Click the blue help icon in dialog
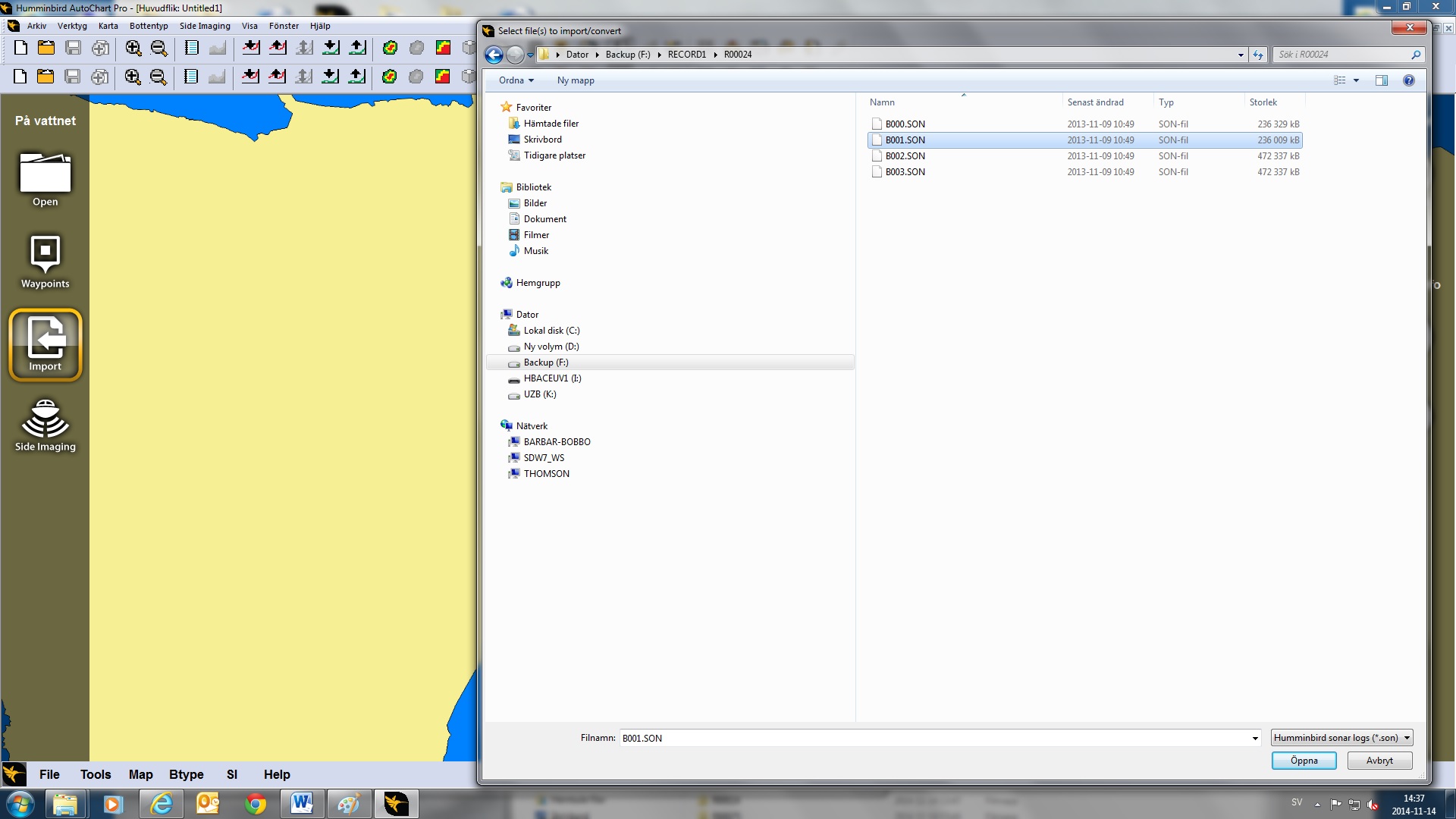This screenshot has height=819, width=1456. pyautogui.click(x=1408, y=80)
